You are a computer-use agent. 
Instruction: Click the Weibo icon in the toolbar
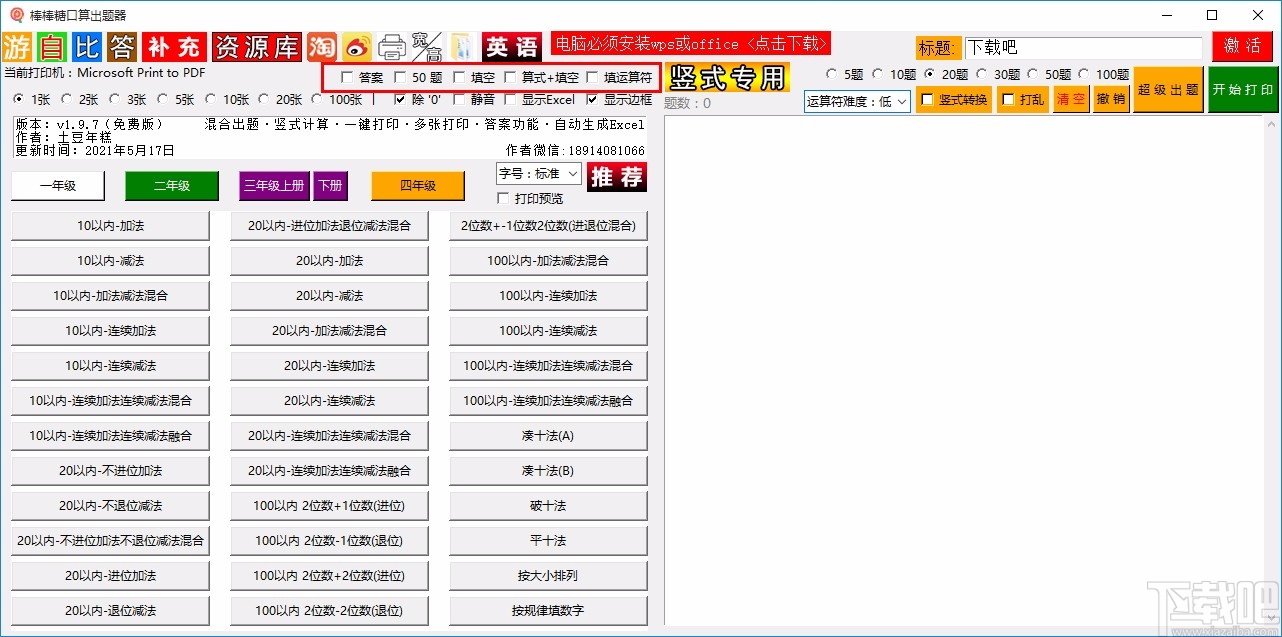pyautogui.click(x=359, y=45)
